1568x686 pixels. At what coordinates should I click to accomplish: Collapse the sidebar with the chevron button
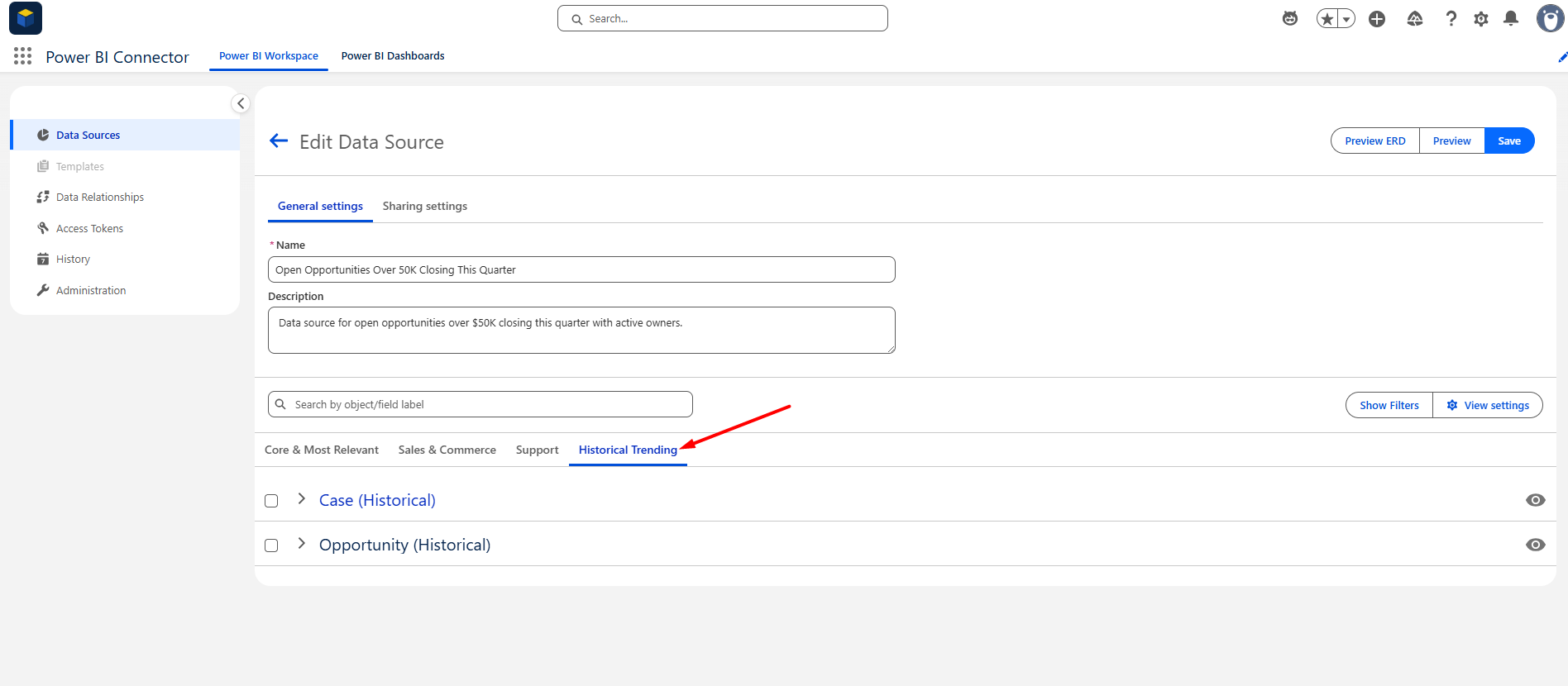[x=241, y=103]
